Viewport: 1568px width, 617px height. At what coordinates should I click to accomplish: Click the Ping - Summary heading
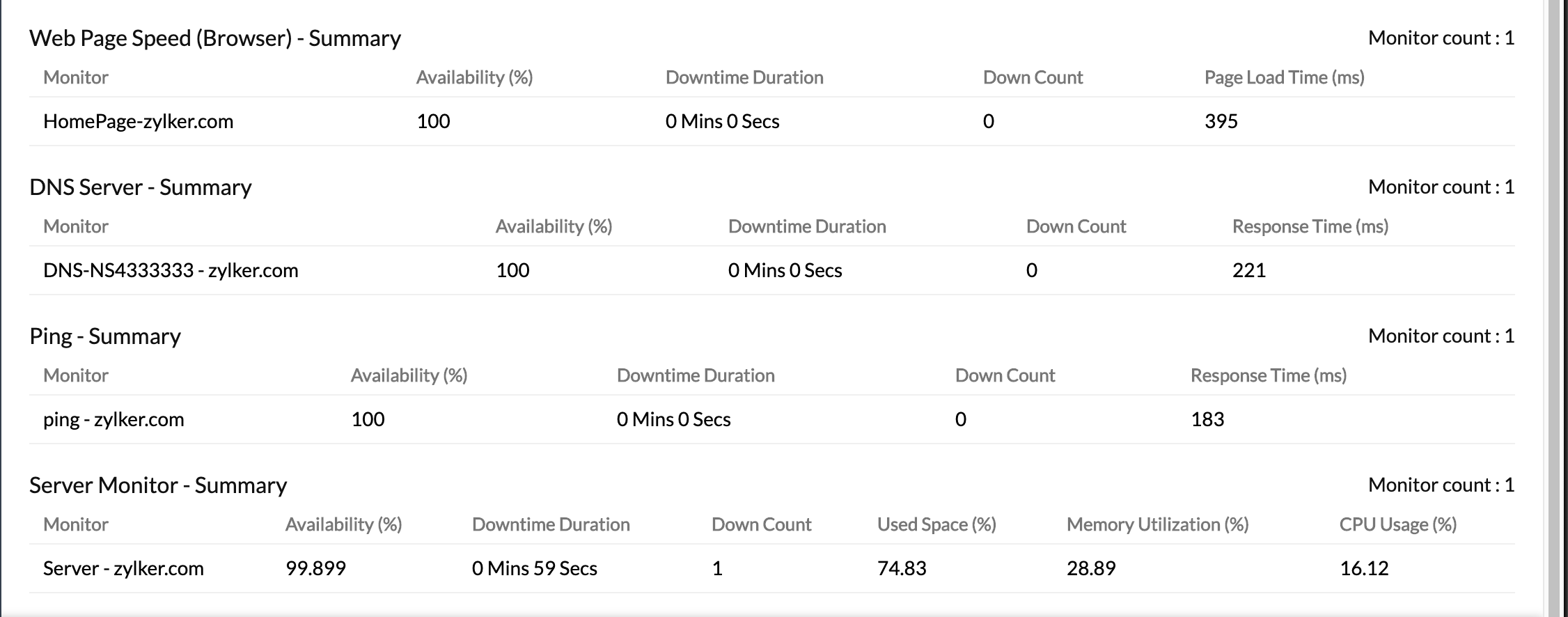105,336
